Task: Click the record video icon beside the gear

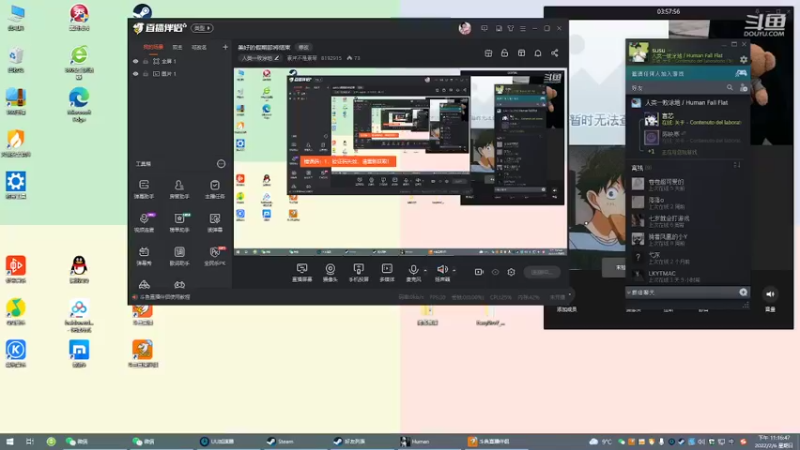Action: (479, 272)
